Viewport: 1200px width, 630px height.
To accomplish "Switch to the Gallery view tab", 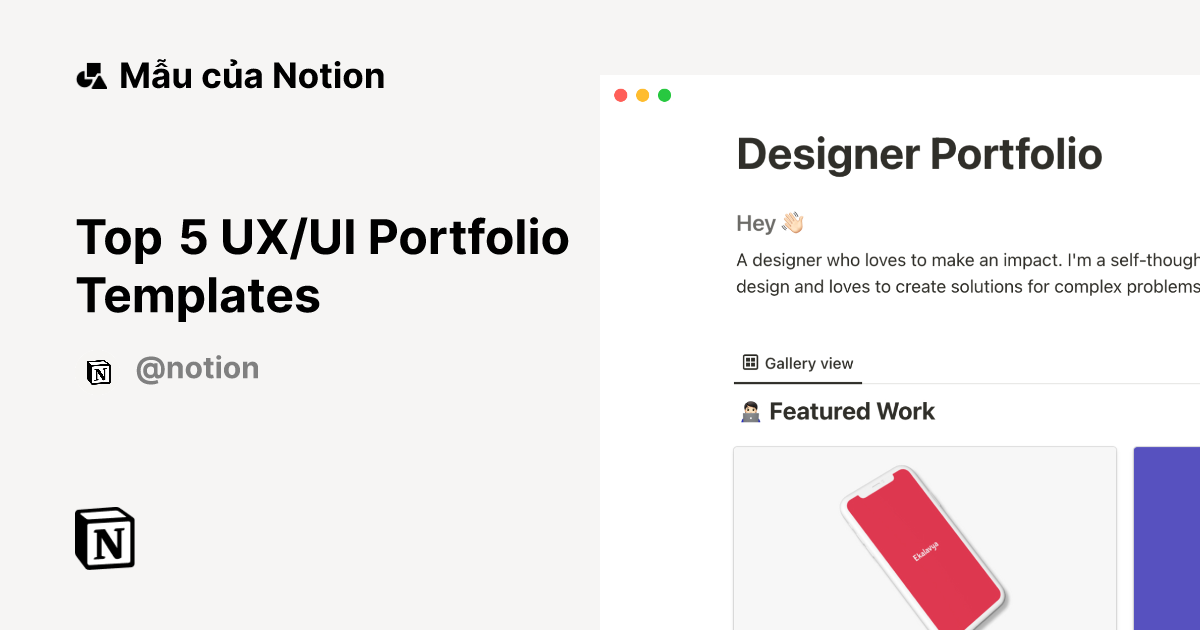I will [797, 362].
